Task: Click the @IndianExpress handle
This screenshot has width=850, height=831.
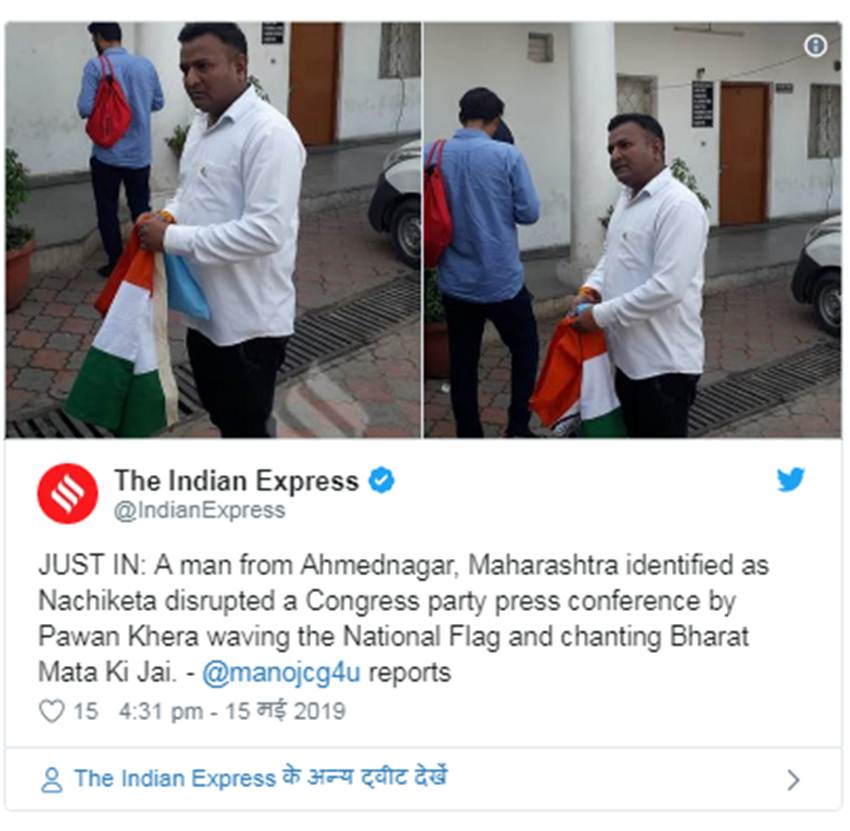Action: [x=199, y=511]
